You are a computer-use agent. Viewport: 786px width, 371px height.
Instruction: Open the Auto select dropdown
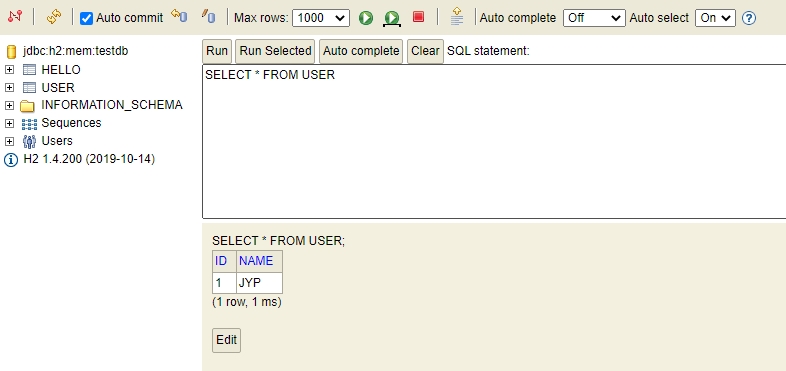(x=715, y=18)
